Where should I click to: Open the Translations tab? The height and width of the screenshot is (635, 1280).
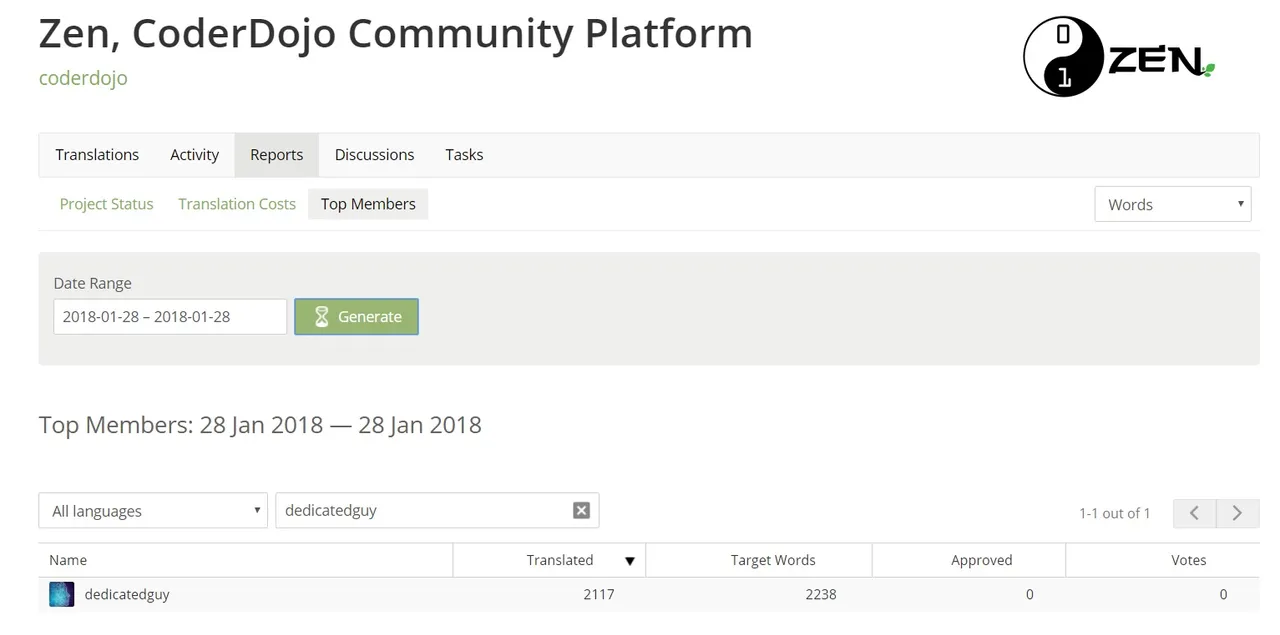tap(97, 155)
